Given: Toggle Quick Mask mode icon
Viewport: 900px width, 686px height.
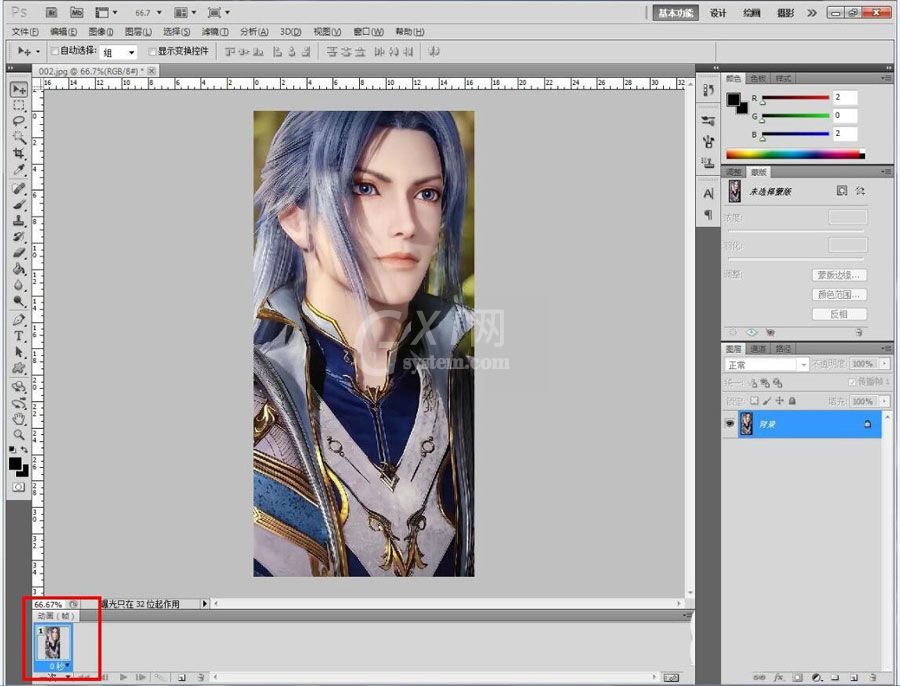Looking at the screenshot, I should [x=19, y=487].
